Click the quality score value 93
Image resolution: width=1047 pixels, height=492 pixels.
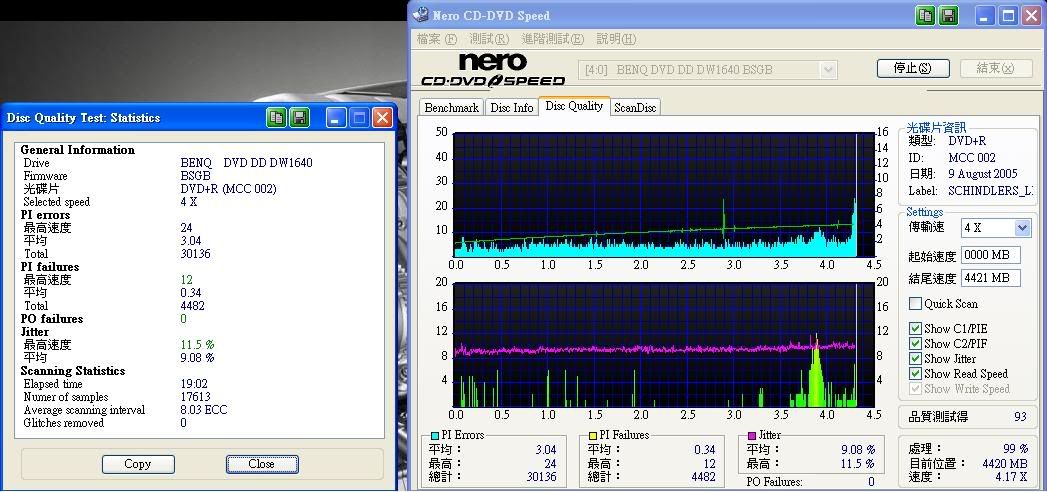pos(1020,417)
